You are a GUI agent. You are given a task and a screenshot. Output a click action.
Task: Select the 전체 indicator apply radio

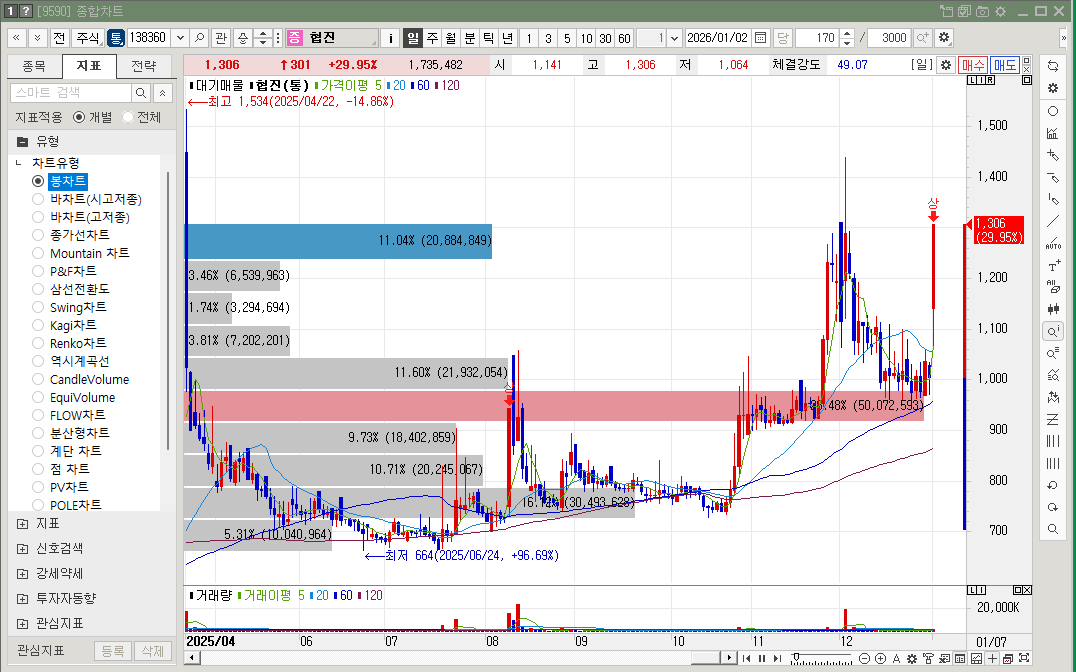128,117
